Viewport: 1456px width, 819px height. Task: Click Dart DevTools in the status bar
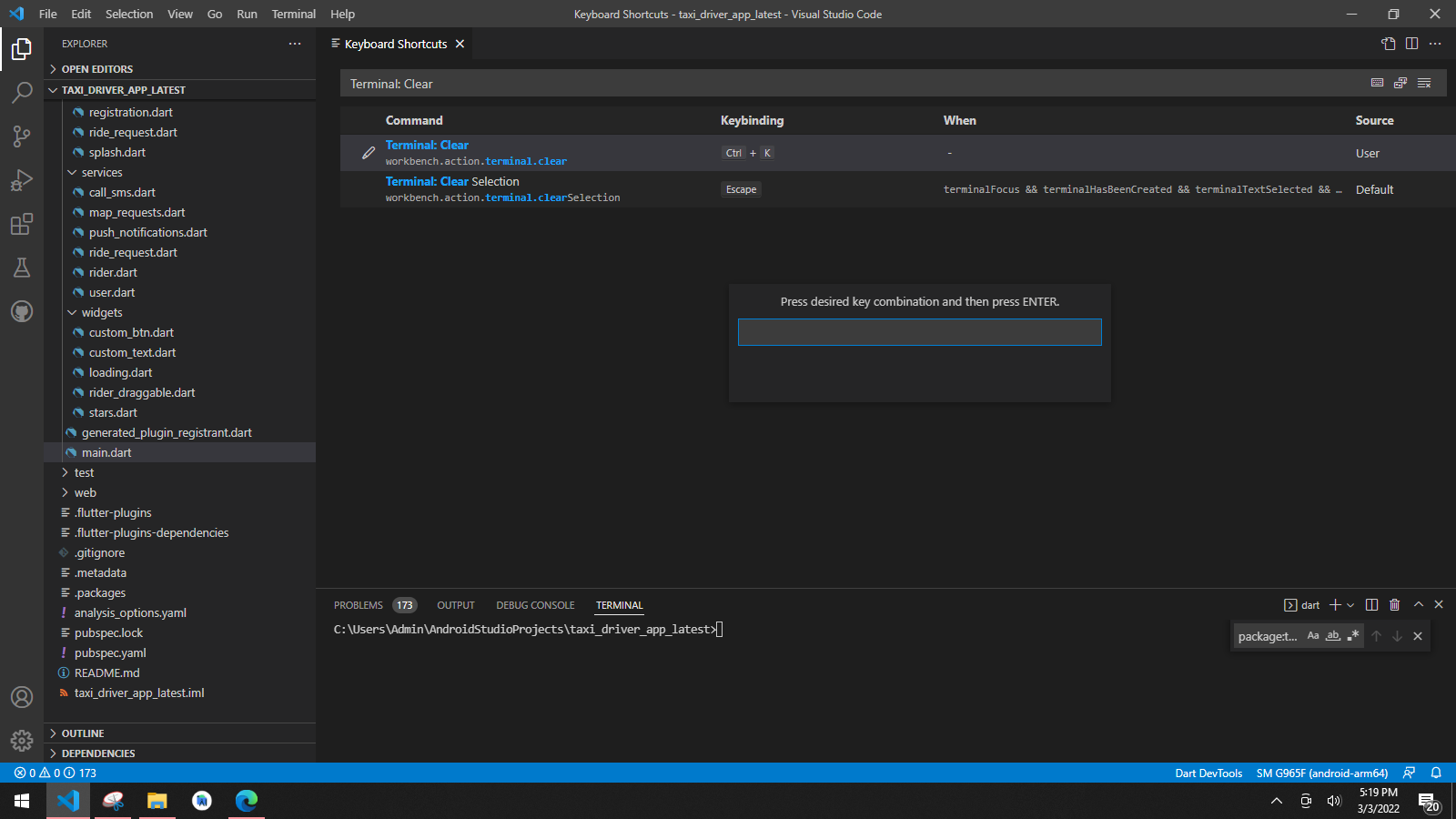click(1208, 773)
